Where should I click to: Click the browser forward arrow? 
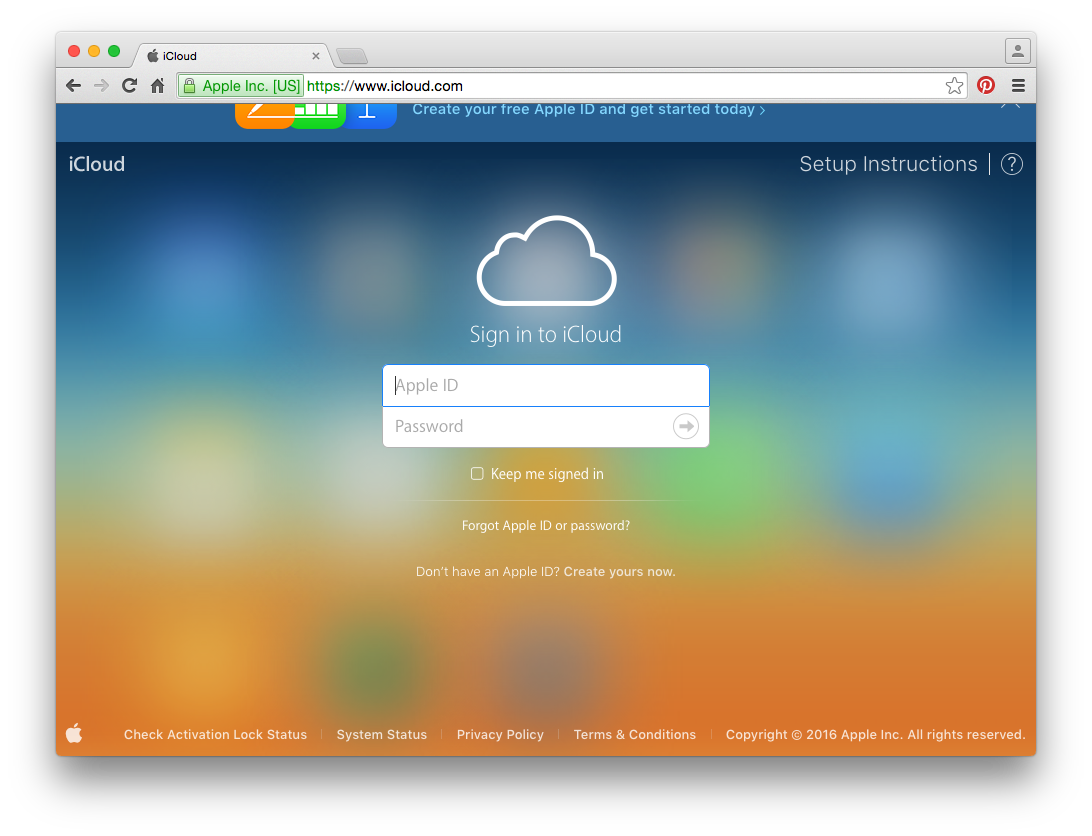coord(102,86)
